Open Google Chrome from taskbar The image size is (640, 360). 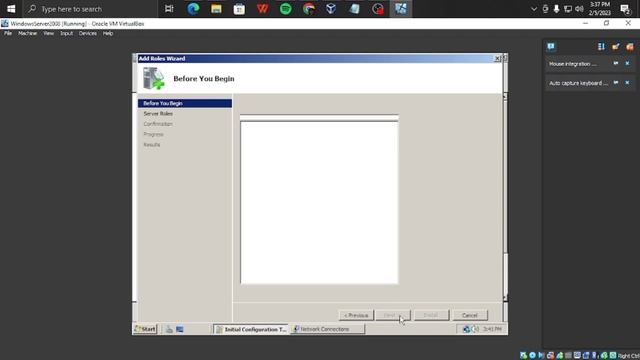click(x=309, y=9)
